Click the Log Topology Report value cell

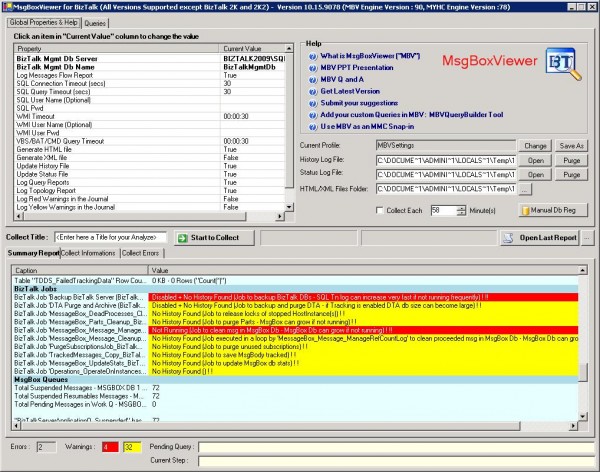pyautogui.click(x=253, y=191)
